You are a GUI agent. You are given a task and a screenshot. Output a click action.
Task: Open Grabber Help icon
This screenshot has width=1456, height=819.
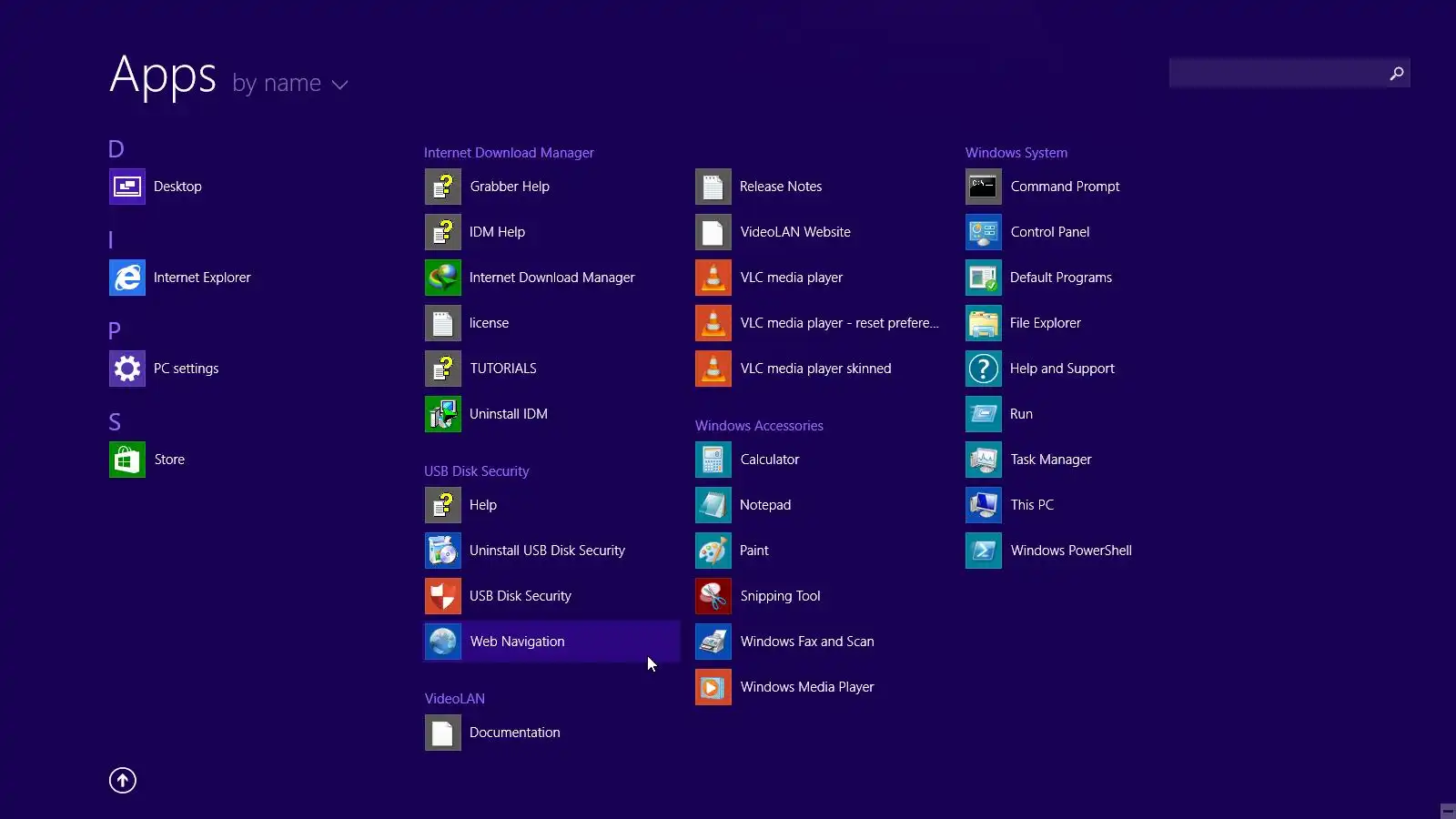pyautogui.click(x=443, y=187)
